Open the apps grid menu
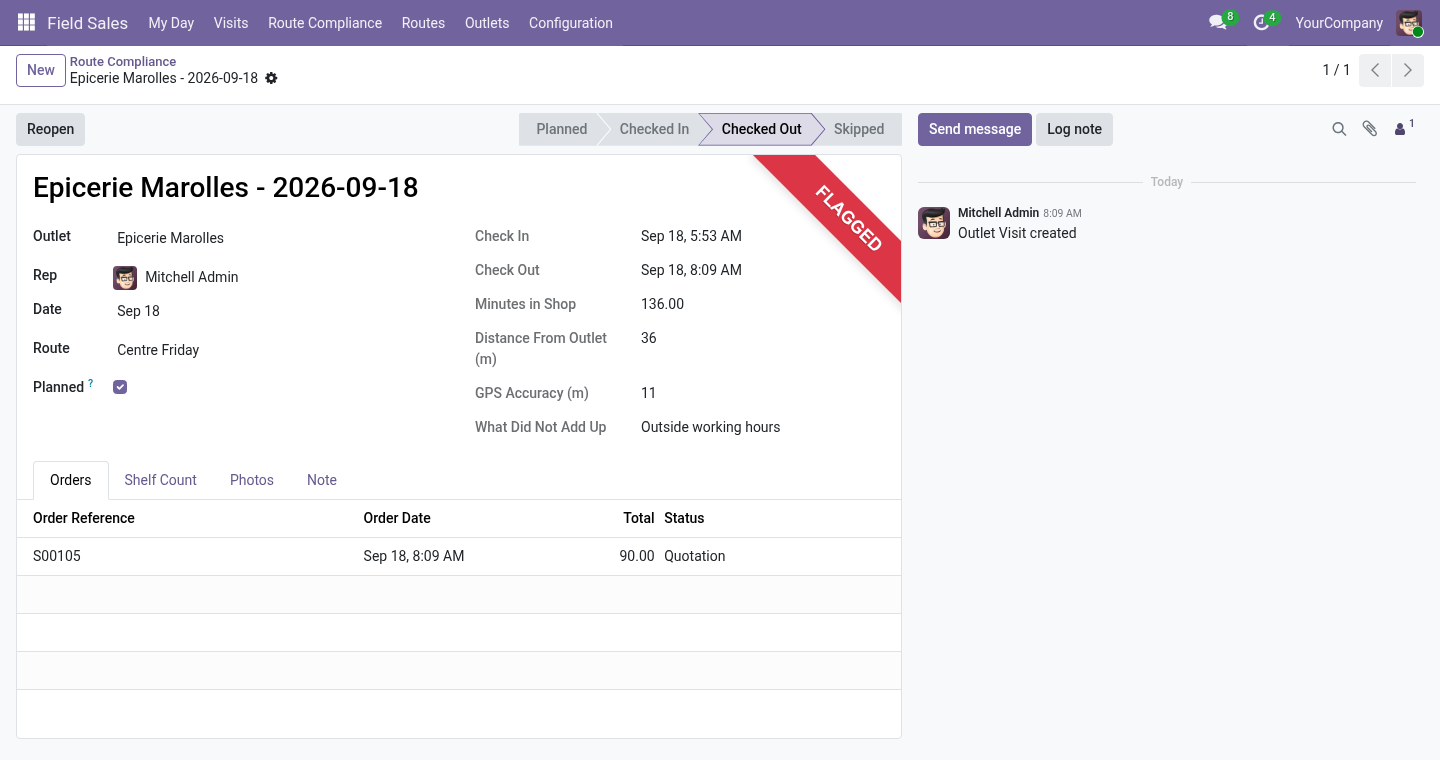1440x760 pixels. 26,22
